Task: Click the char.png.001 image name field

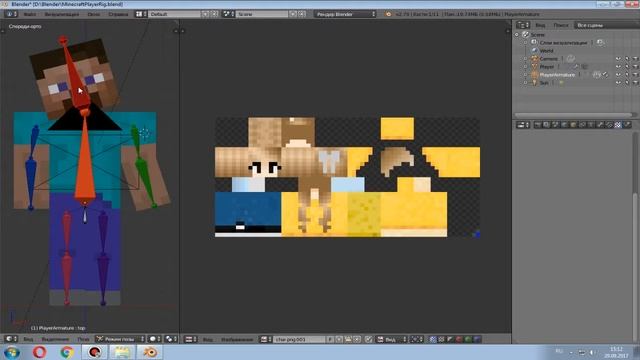Action: (x=300, y=339)
